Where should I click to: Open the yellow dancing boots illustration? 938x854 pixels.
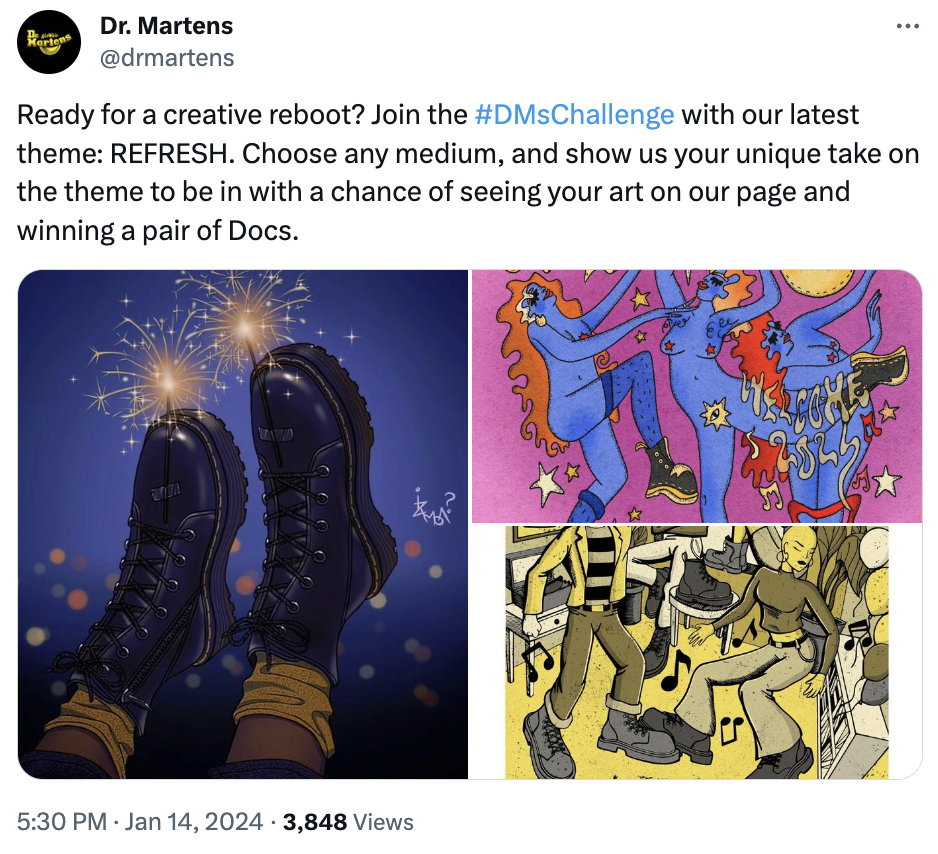pos(697,652)
